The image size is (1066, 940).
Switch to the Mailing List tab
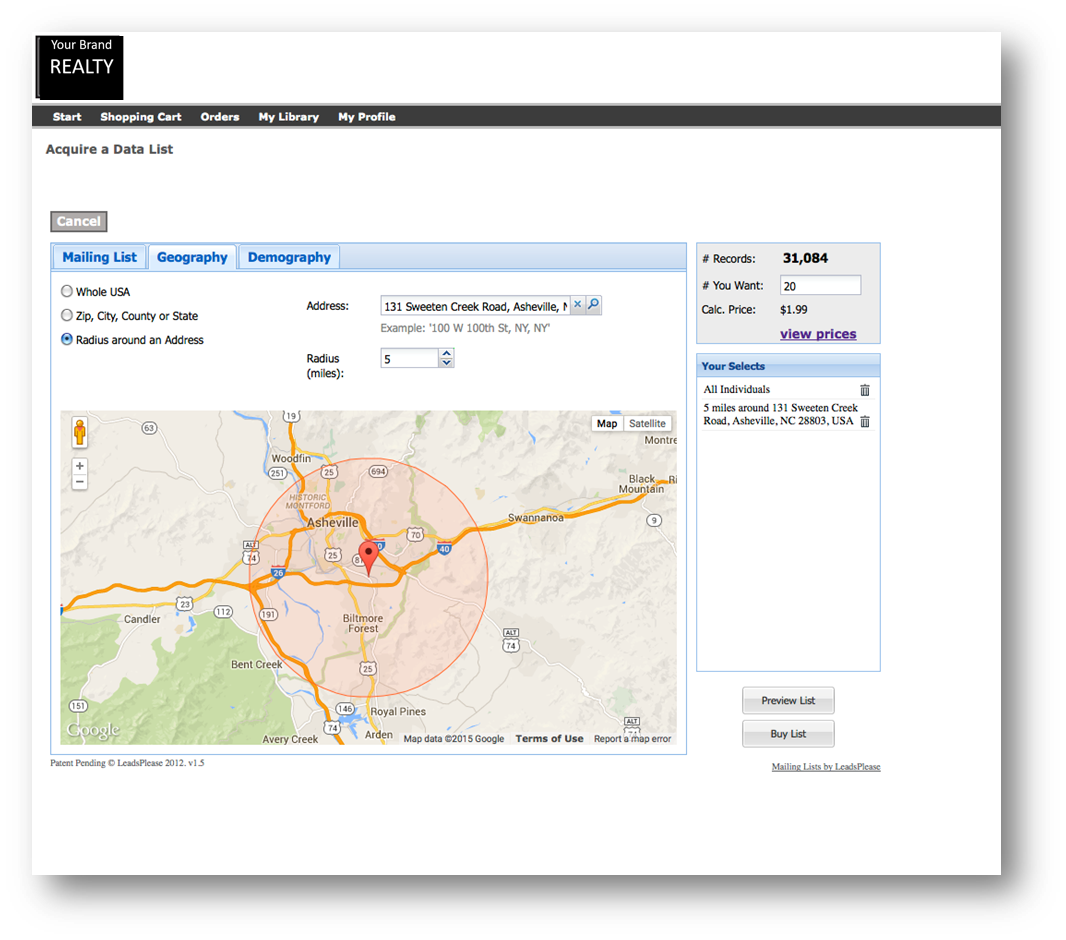[x=99, y=257]
